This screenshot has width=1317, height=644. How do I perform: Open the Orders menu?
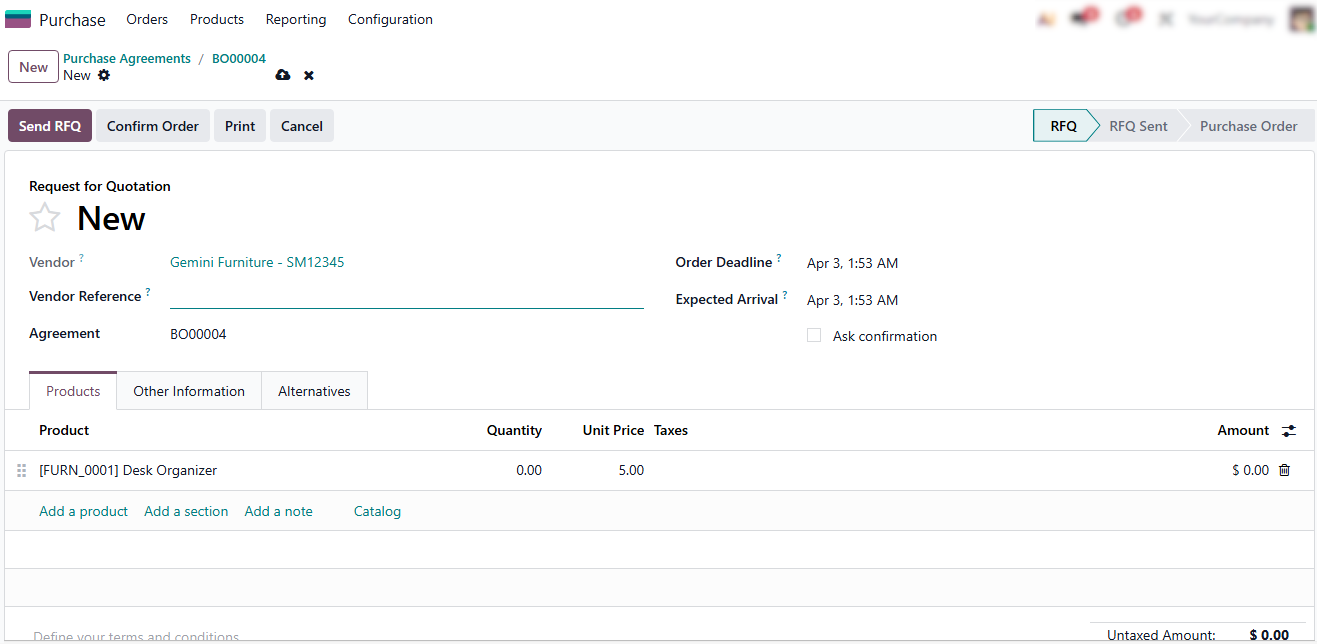click(x=147, y=20)
